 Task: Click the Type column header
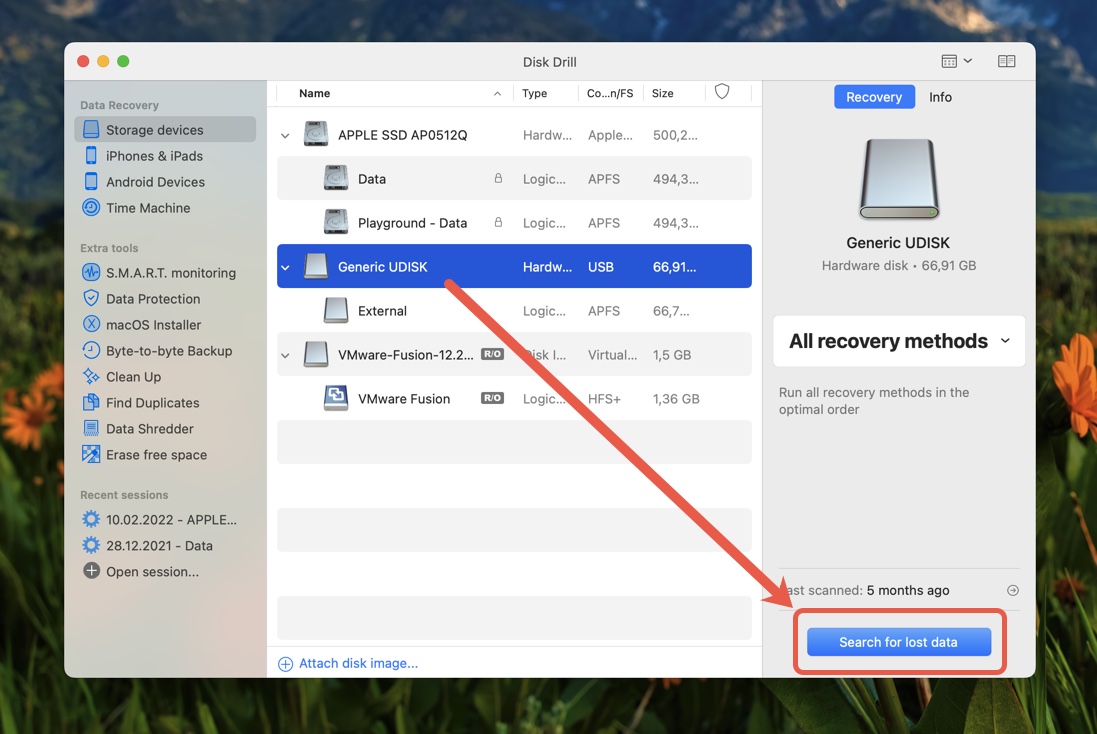pyautogui.click(x=535, y=93)
